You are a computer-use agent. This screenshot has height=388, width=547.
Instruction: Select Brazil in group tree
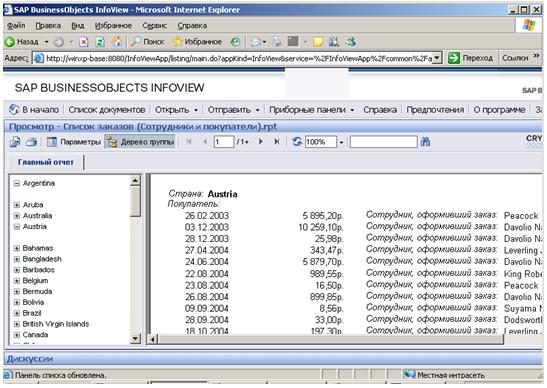point(32,313)
